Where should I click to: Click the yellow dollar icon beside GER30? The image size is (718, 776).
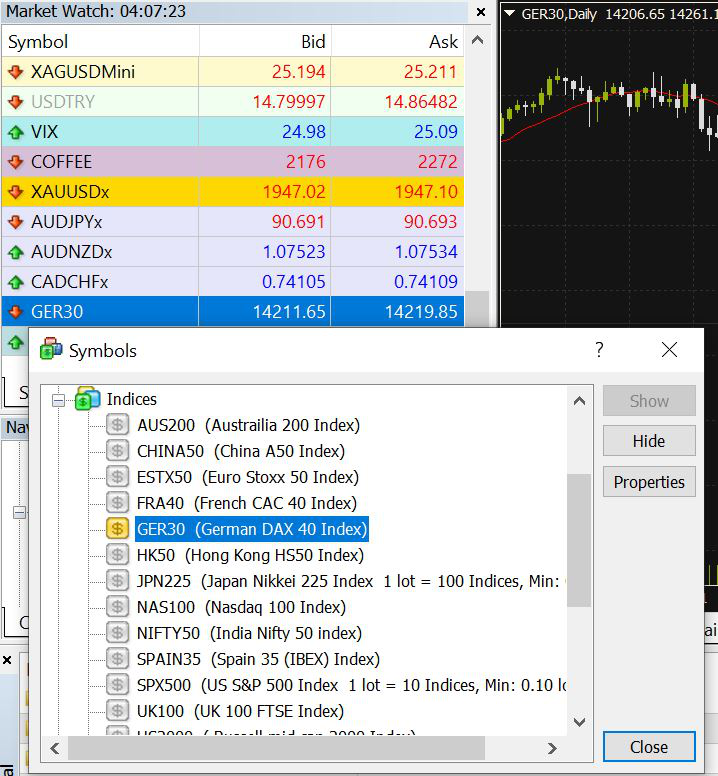(118, 529)
